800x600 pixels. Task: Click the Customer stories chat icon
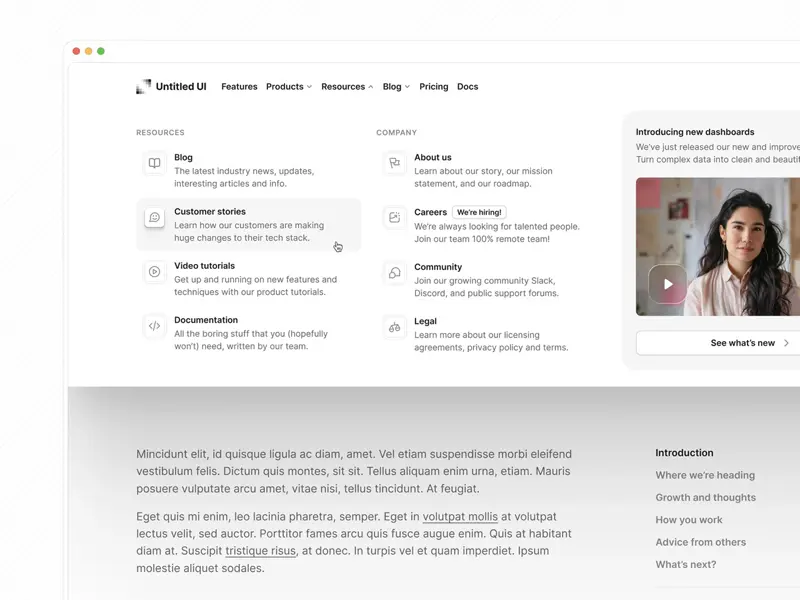154,217
